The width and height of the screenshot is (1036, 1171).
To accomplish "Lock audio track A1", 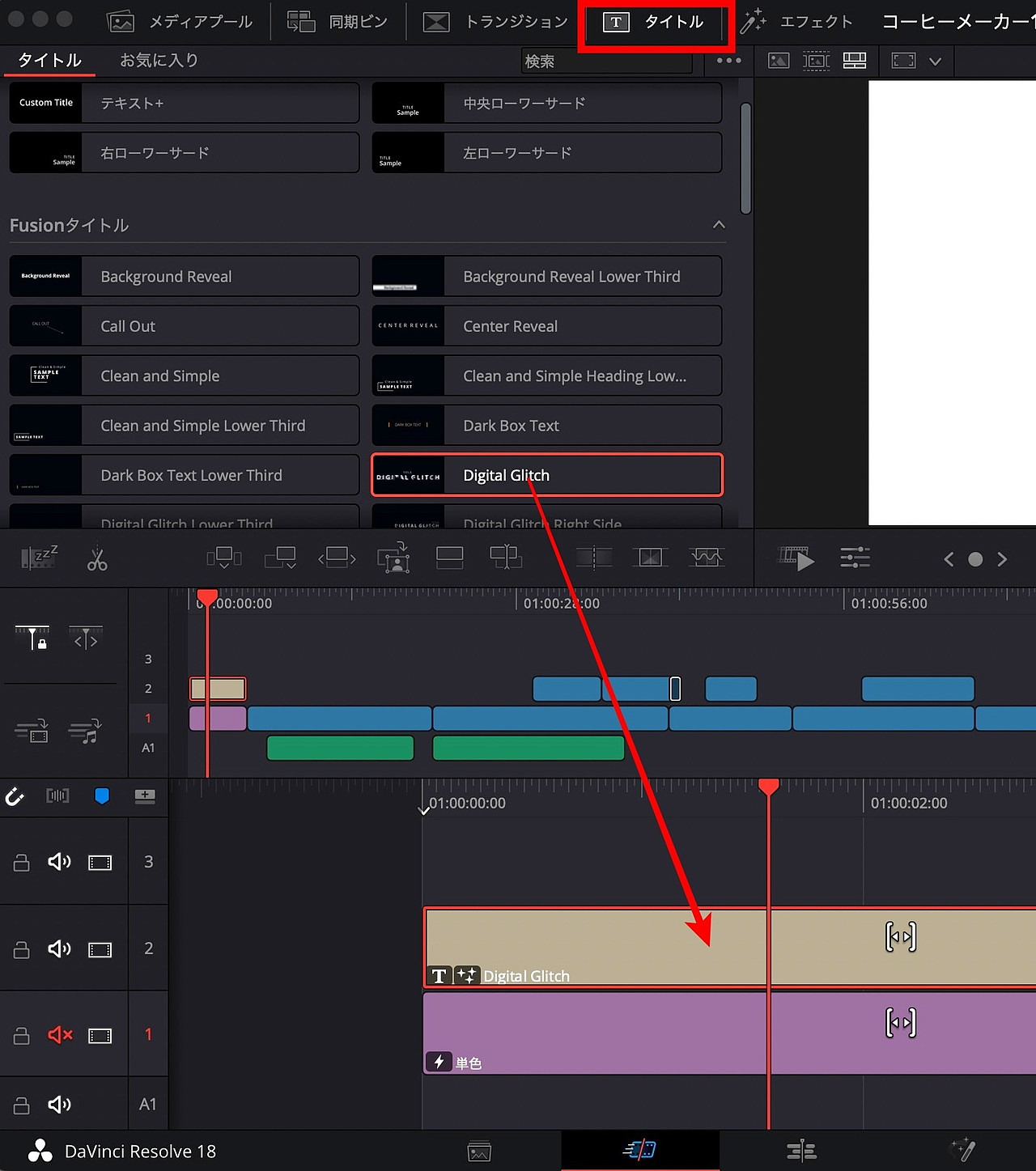I will 22,1105.
